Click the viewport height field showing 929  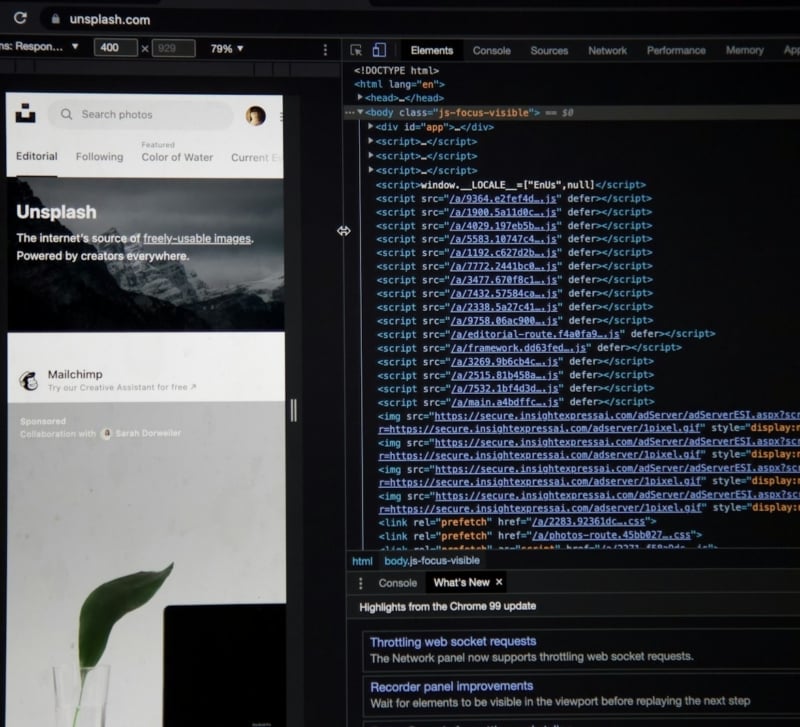click(173, 48)
